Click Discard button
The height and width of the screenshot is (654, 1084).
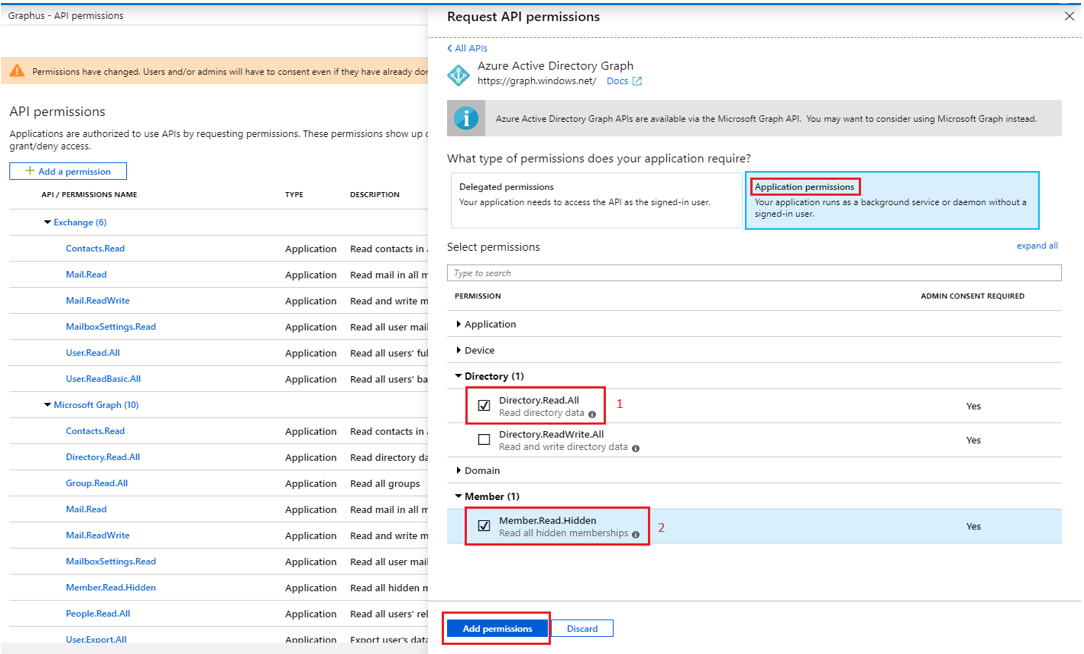pos(582,628)
